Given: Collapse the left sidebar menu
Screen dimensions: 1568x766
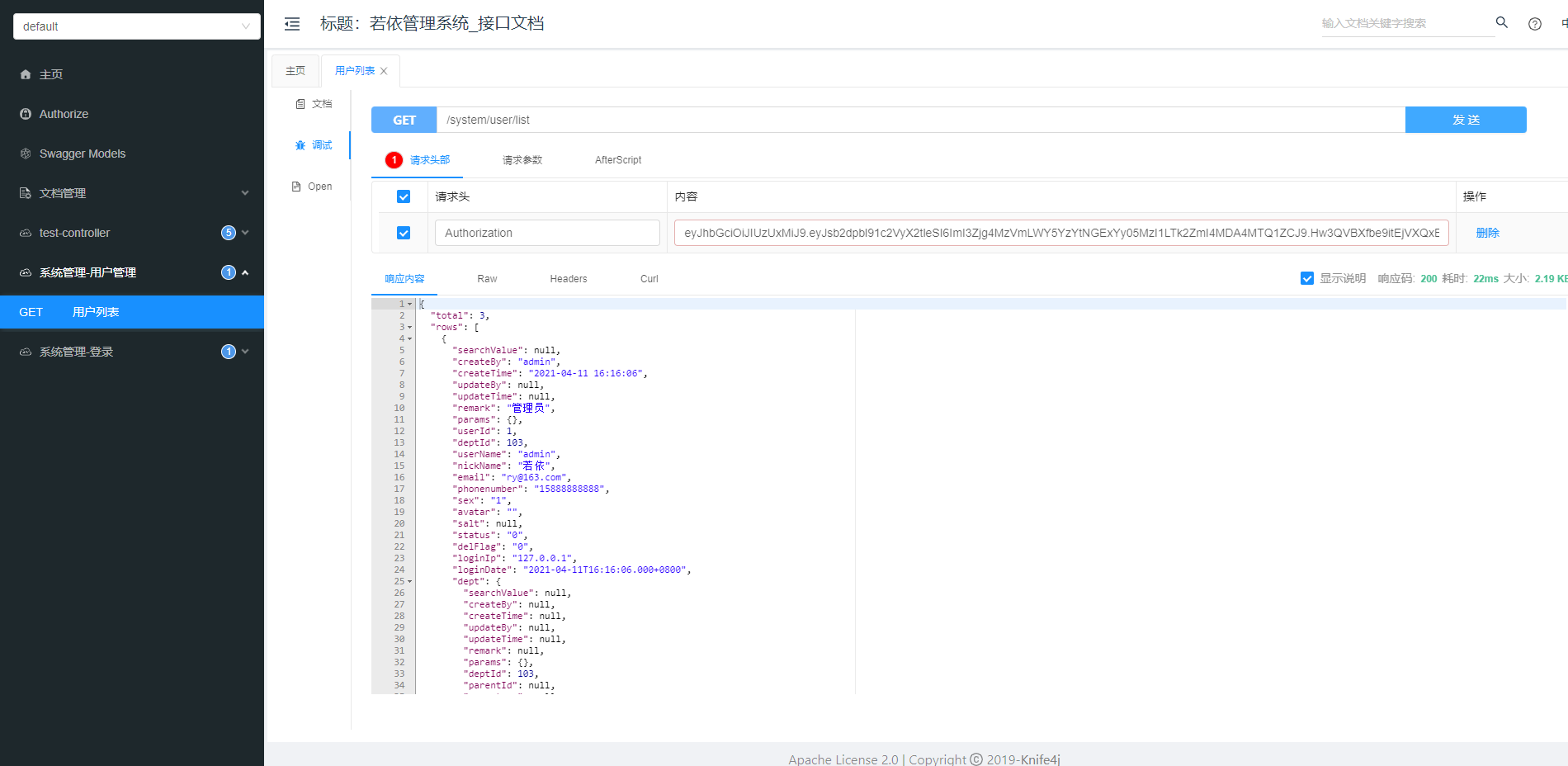Looking at the screenshot, I should [x=292, y=24].
